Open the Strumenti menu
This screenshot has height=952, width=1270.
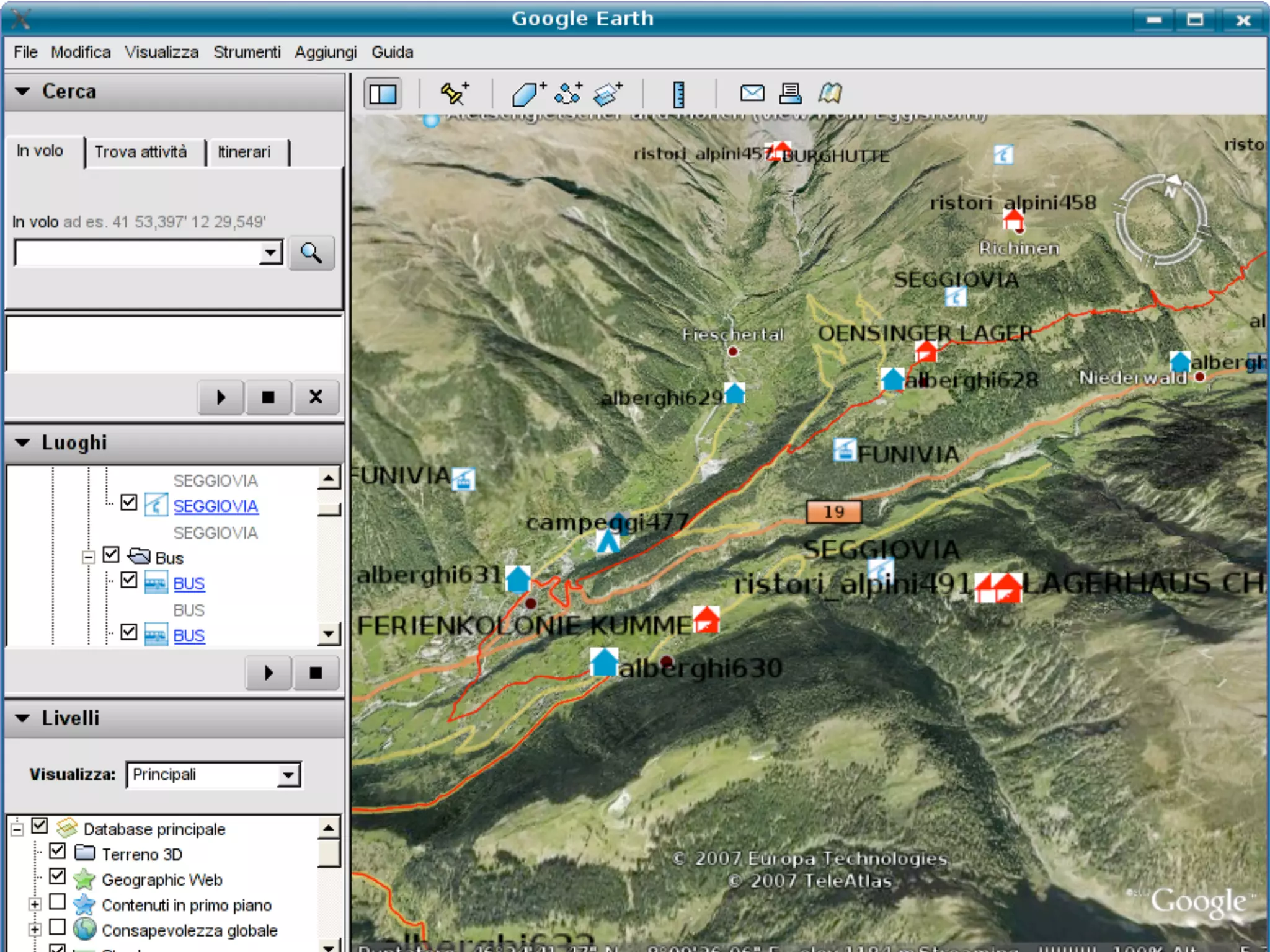tap(247, 52)
